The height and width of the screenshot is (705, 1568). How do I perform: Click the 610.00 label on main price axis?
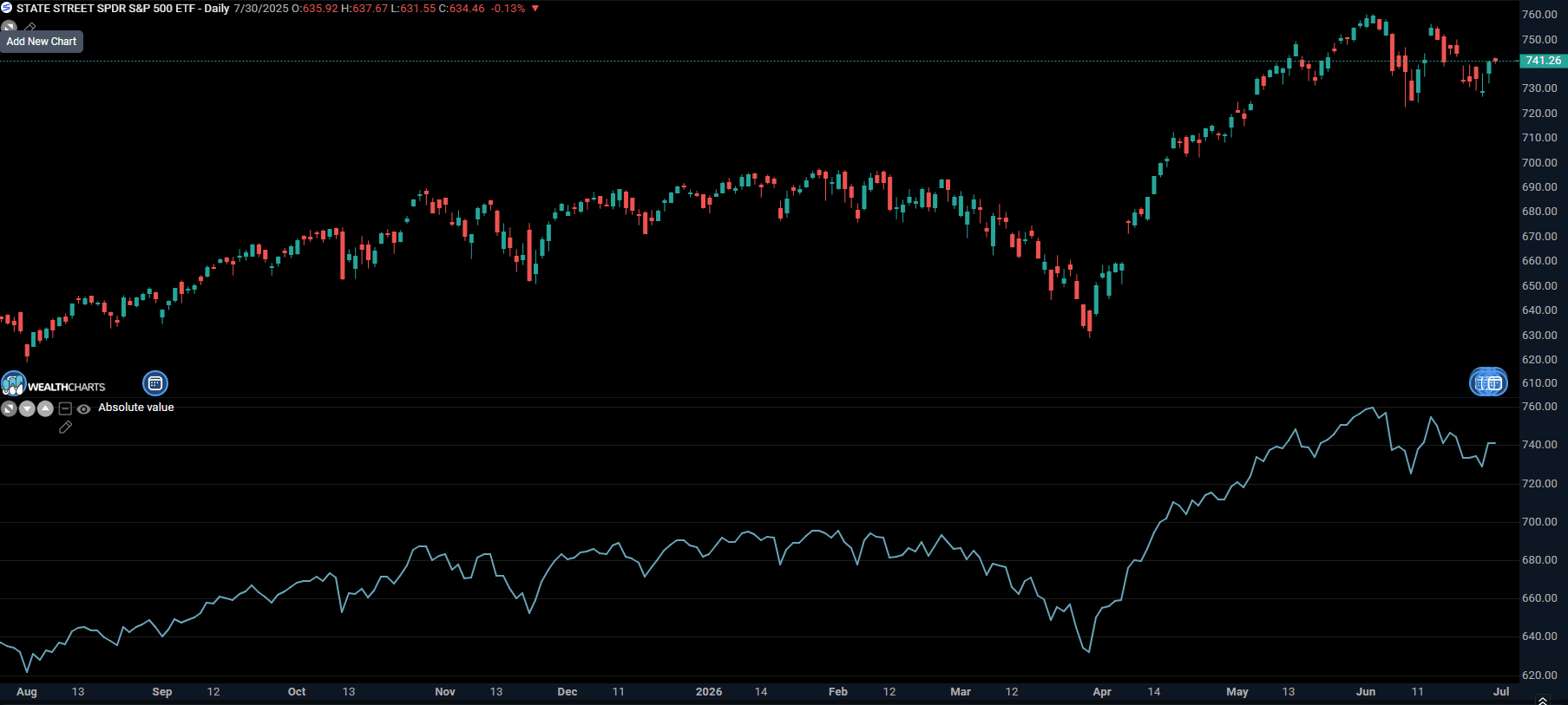pyautogui.click(x=1539, y=383)
